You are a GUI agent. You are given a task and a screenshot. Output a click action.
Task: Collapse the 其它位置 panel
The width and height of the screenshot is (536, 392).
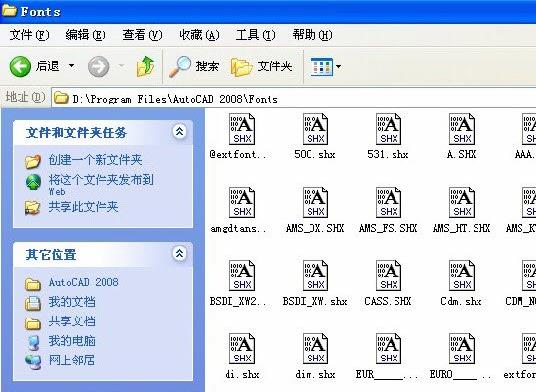[x=179, y=254]
